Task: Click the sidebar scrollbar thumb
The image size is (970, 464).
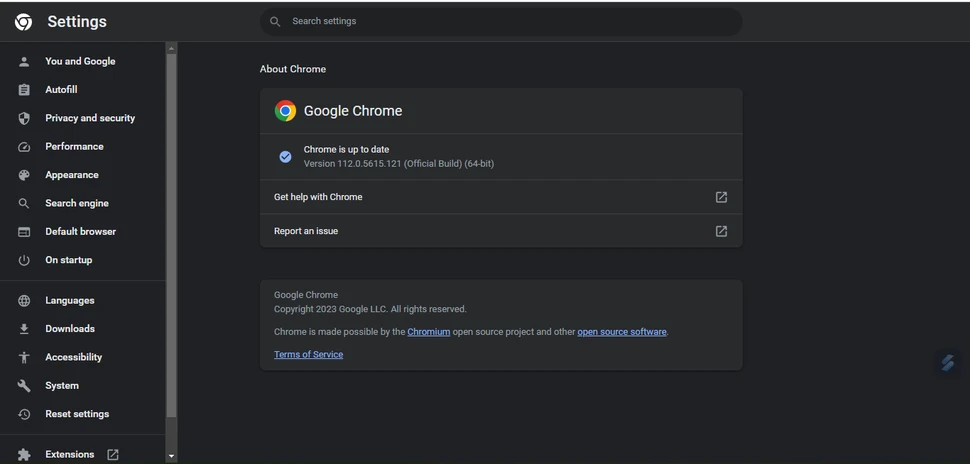Action: tap(171, 236)
